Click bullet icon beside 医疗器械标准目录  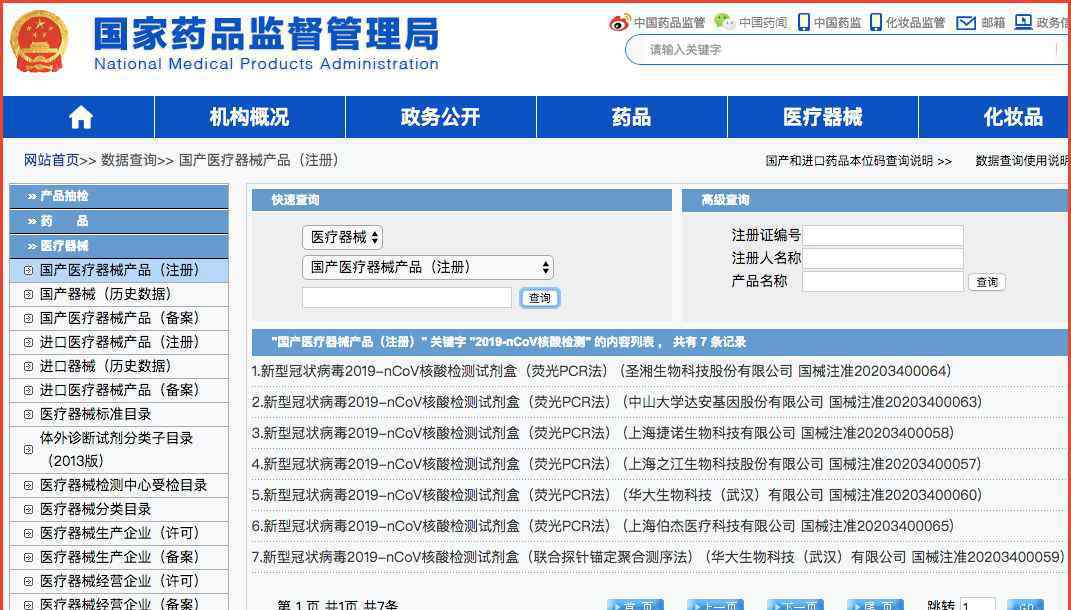[x=28, y=415]
